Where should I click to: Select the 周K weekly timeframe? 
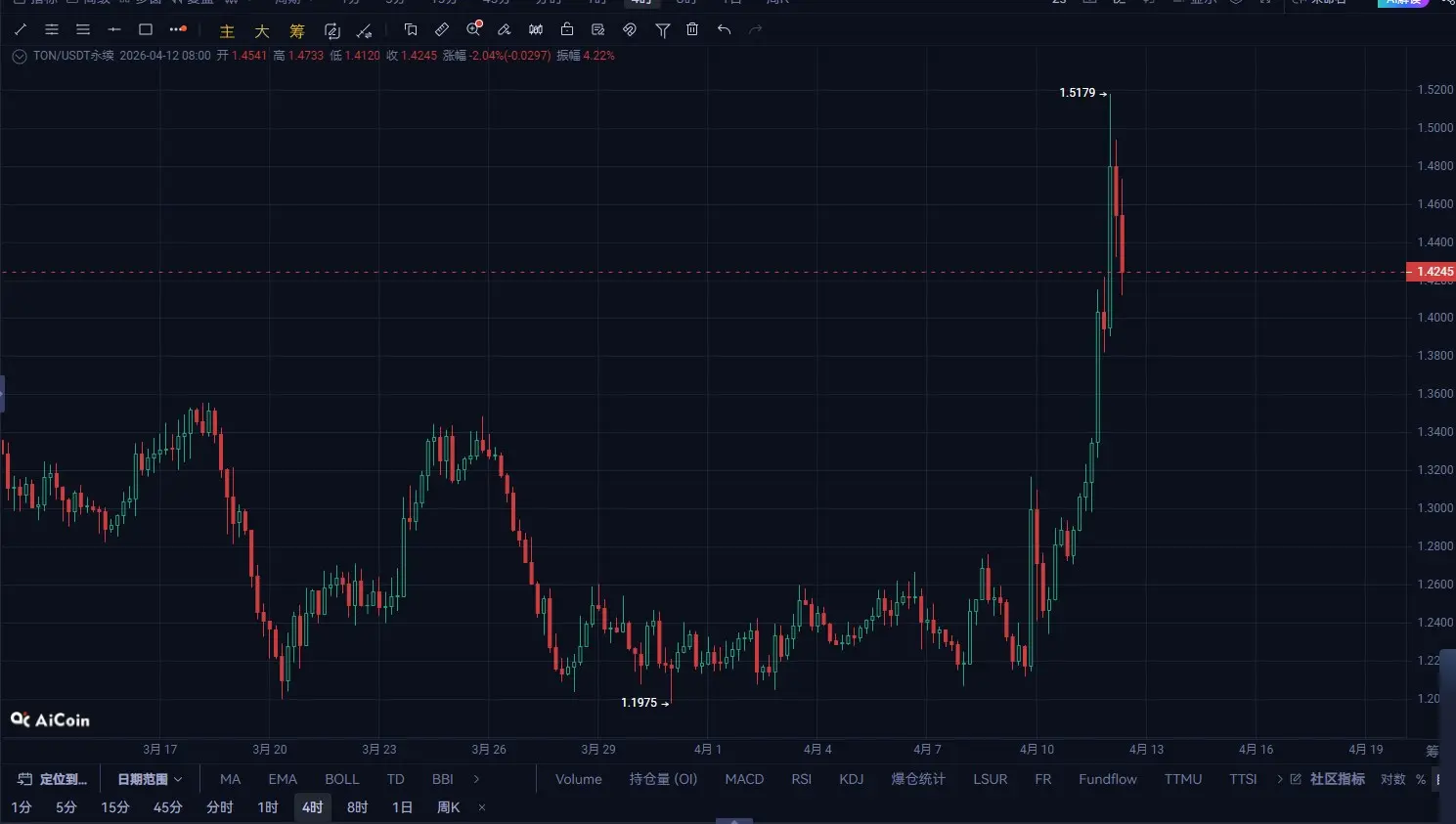click(x=449, y=807)
